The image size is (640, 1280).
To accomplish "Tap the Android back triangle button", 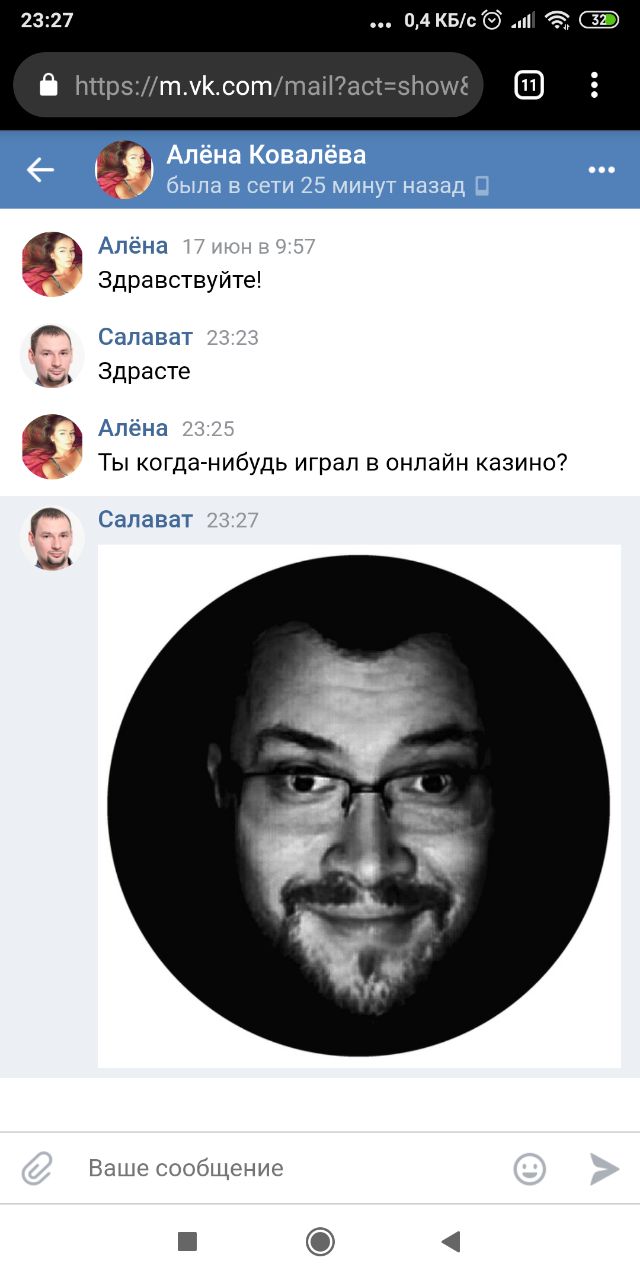I will tap(451, 1242).
